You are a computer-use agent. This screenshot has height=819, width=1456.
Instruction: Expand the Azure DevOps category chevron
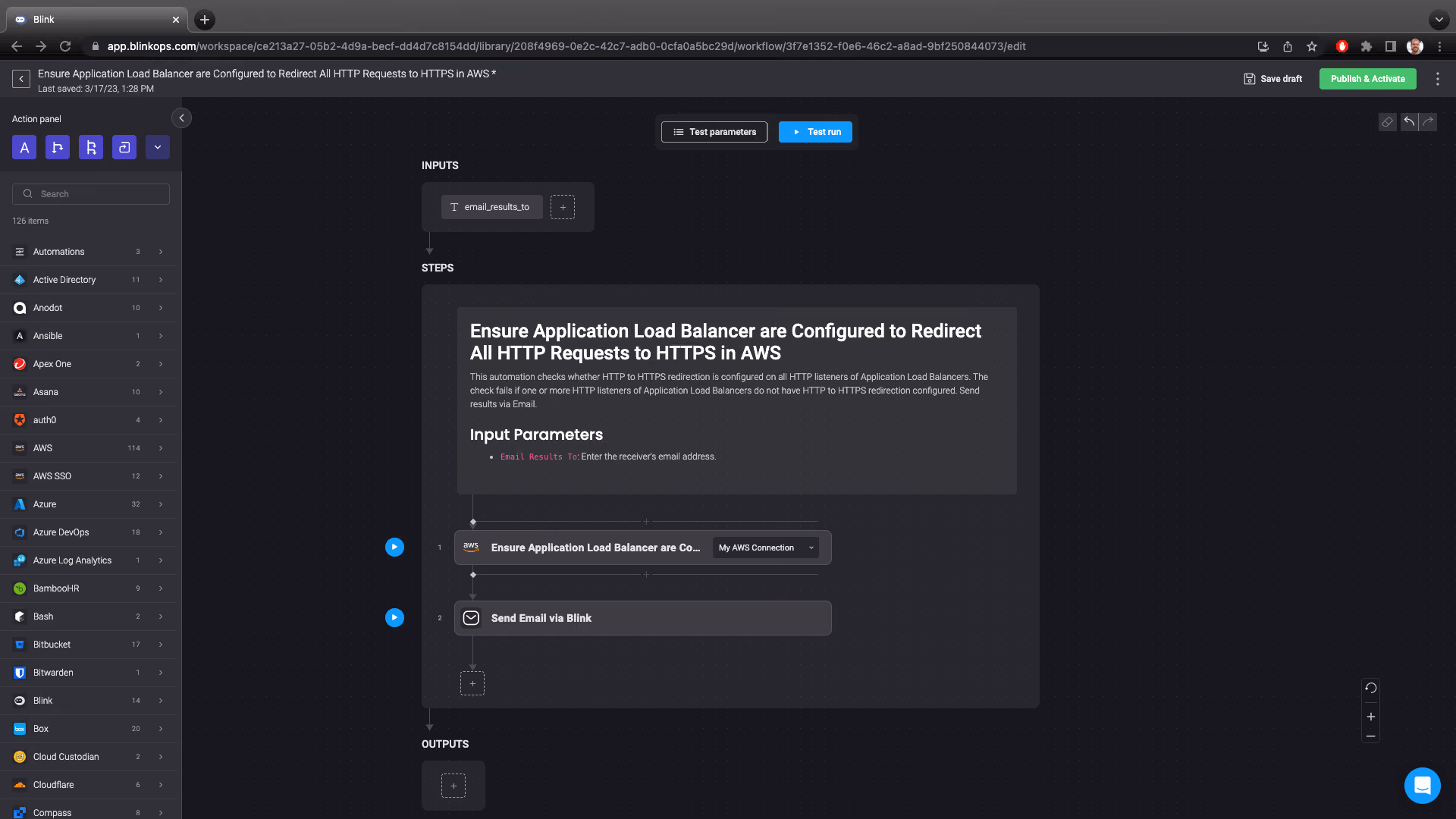pos(161,532)
